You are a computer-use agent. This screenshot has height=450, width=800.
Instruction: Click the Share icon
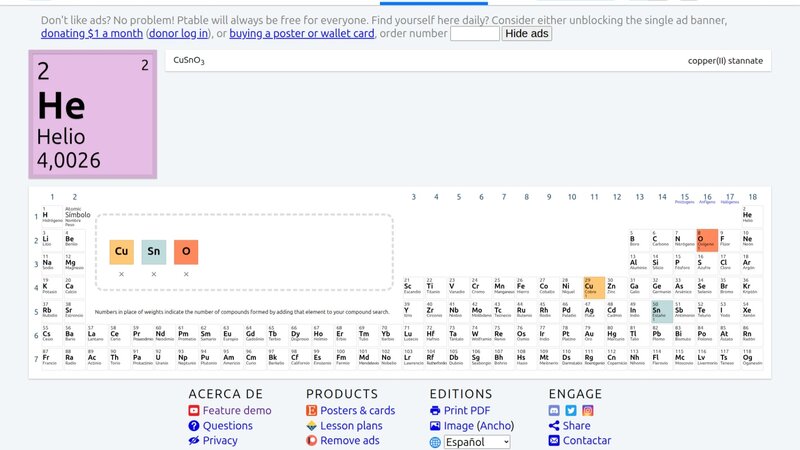coord(555,425)
